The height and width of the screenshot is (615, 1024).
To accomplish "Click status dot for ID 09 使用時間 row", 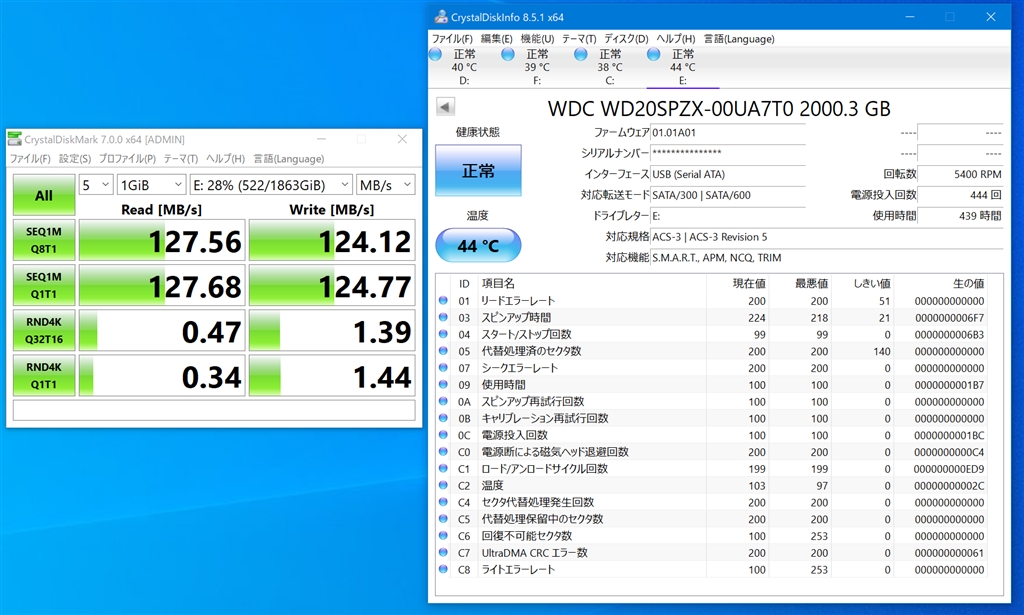I will pos(443,385).
